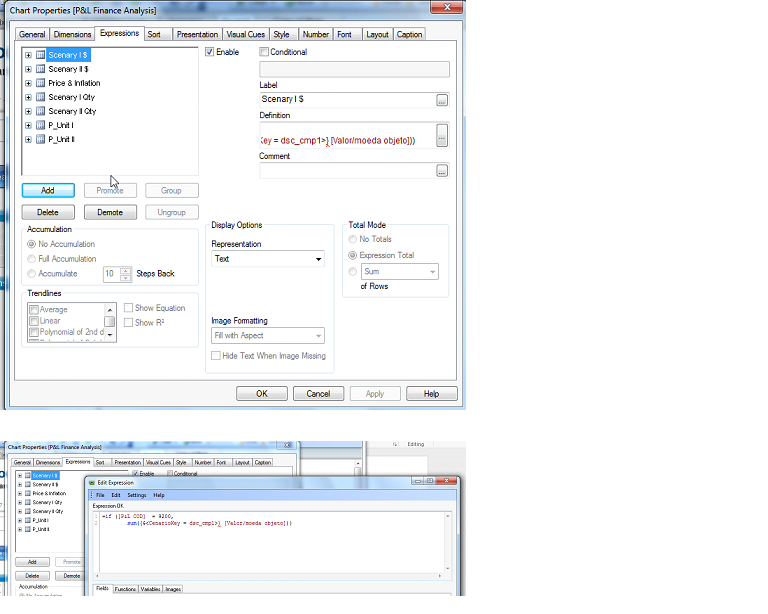The height and width of the screenshot is (614, 768).
Task: Open Edit menu in Edit Expression window
Action: coord(116,495)
